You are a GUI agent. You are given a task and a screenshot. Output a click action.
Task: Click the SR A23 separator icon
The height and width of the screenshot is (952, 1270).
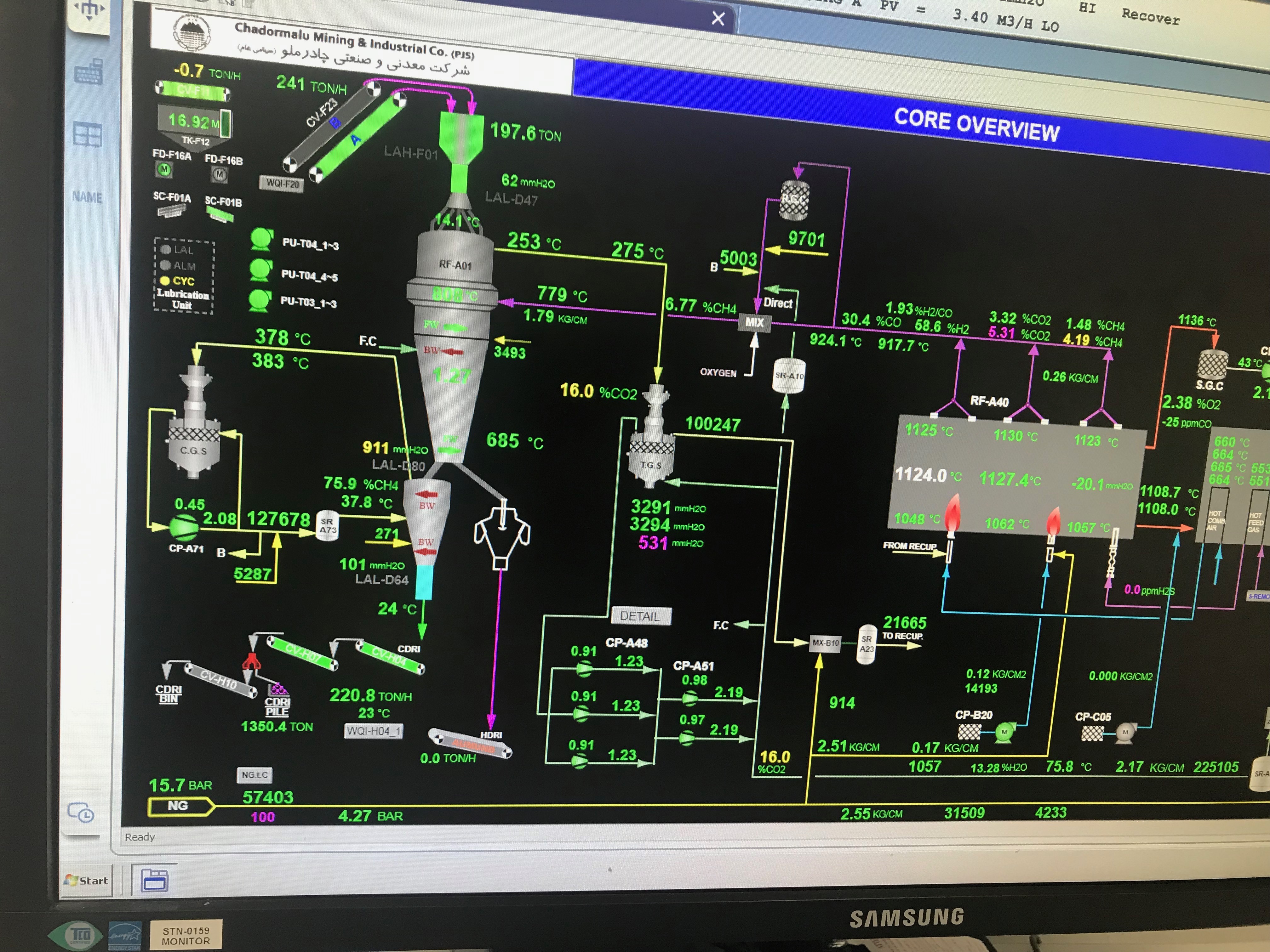click(x=867, y=644)
